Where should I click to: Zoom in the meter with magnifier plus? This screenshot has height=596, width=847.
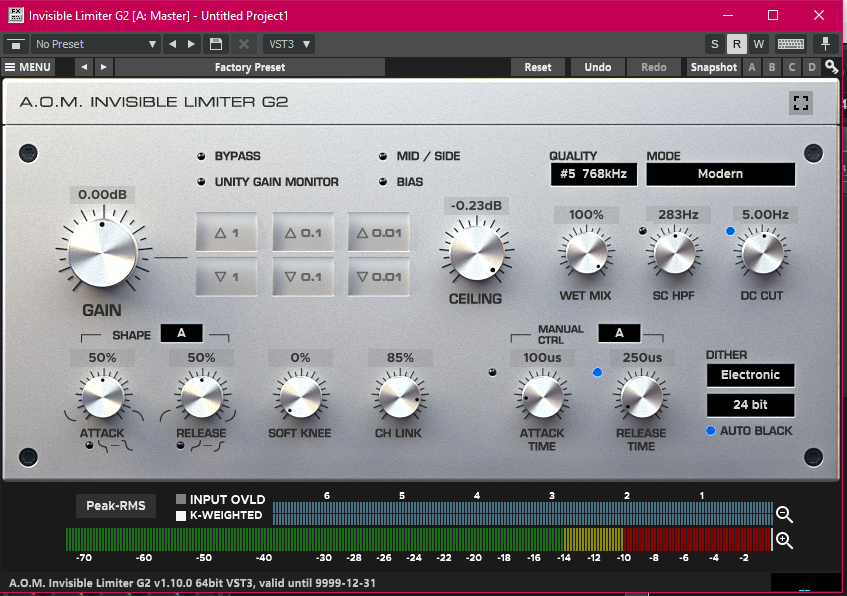[x=784, y=540]
